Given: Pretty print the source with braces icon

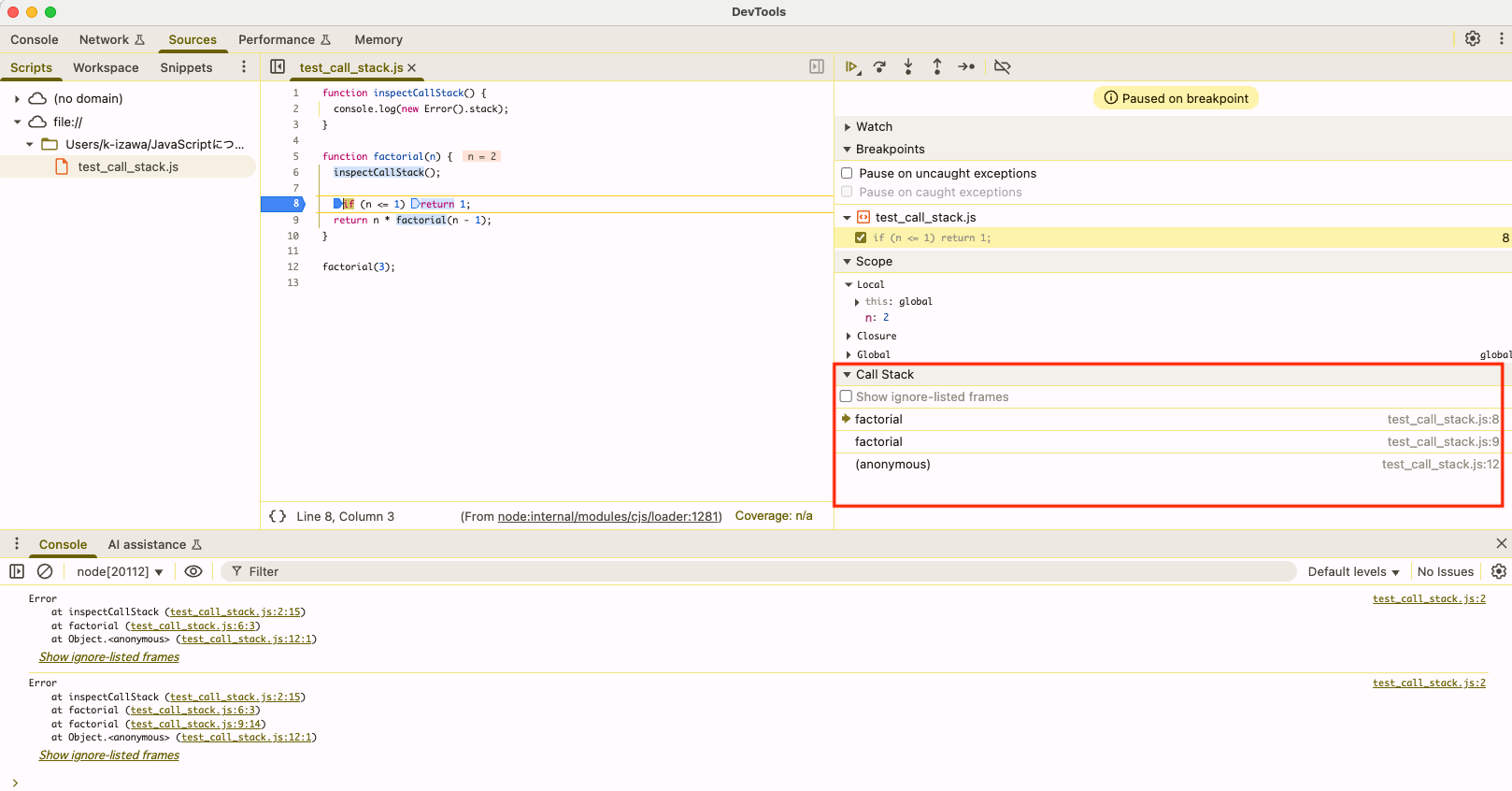Looking at the screenshot, I should point(278,516).
